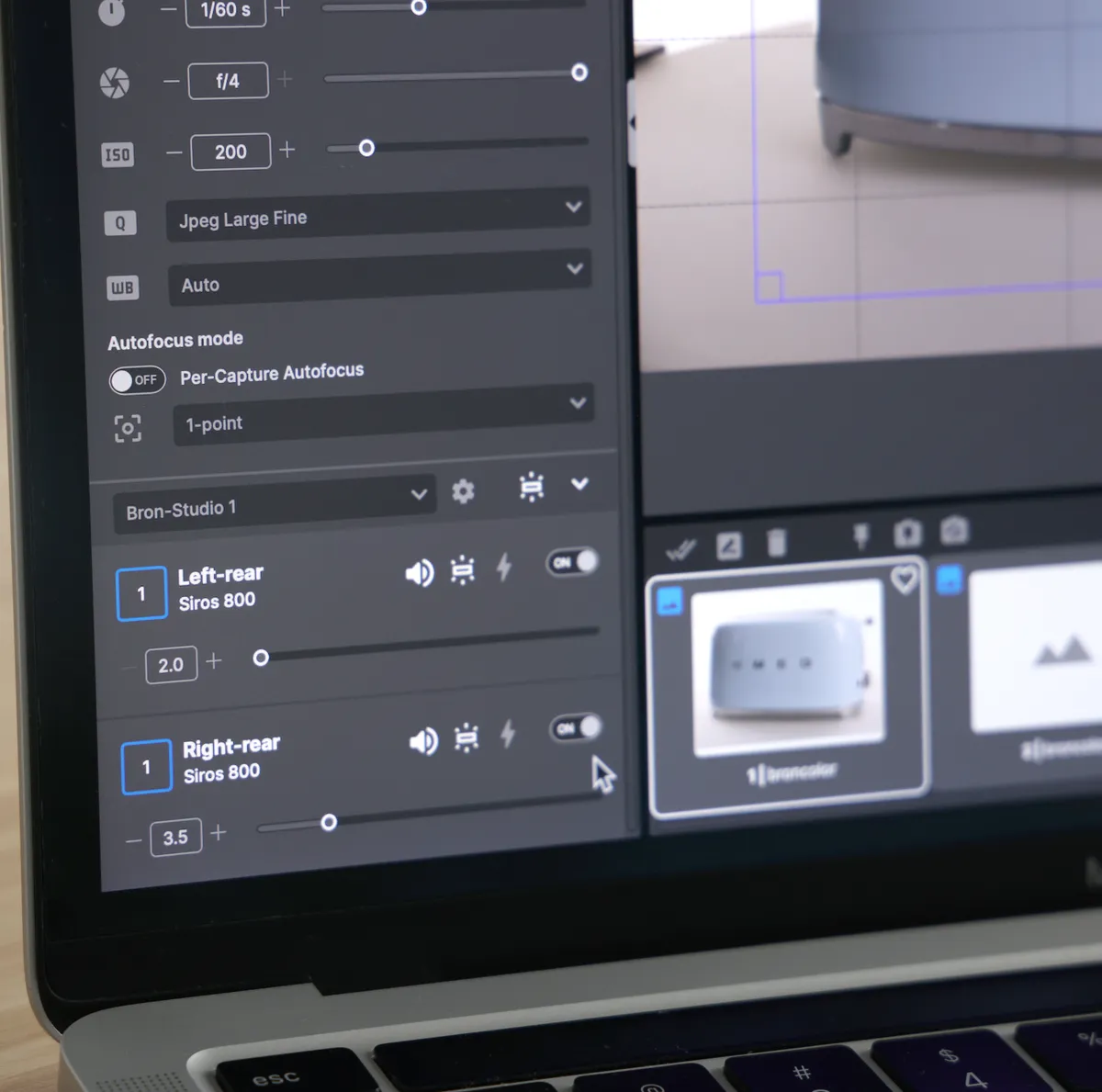Open the Auto white balance dropdown
1102x1092 pixels.
coord(379,278)
